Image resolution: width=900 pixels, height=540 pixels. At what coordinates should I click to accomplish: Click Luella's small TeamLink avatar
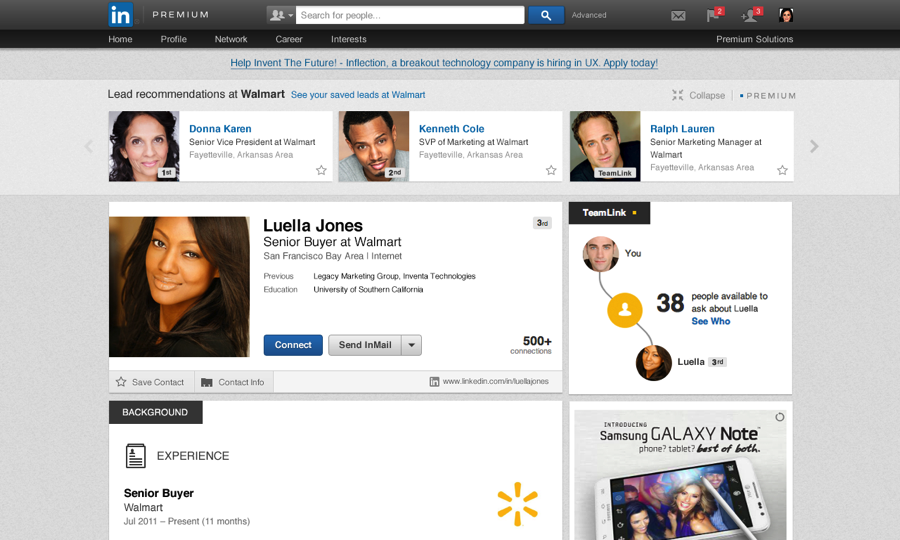(654, 363)
